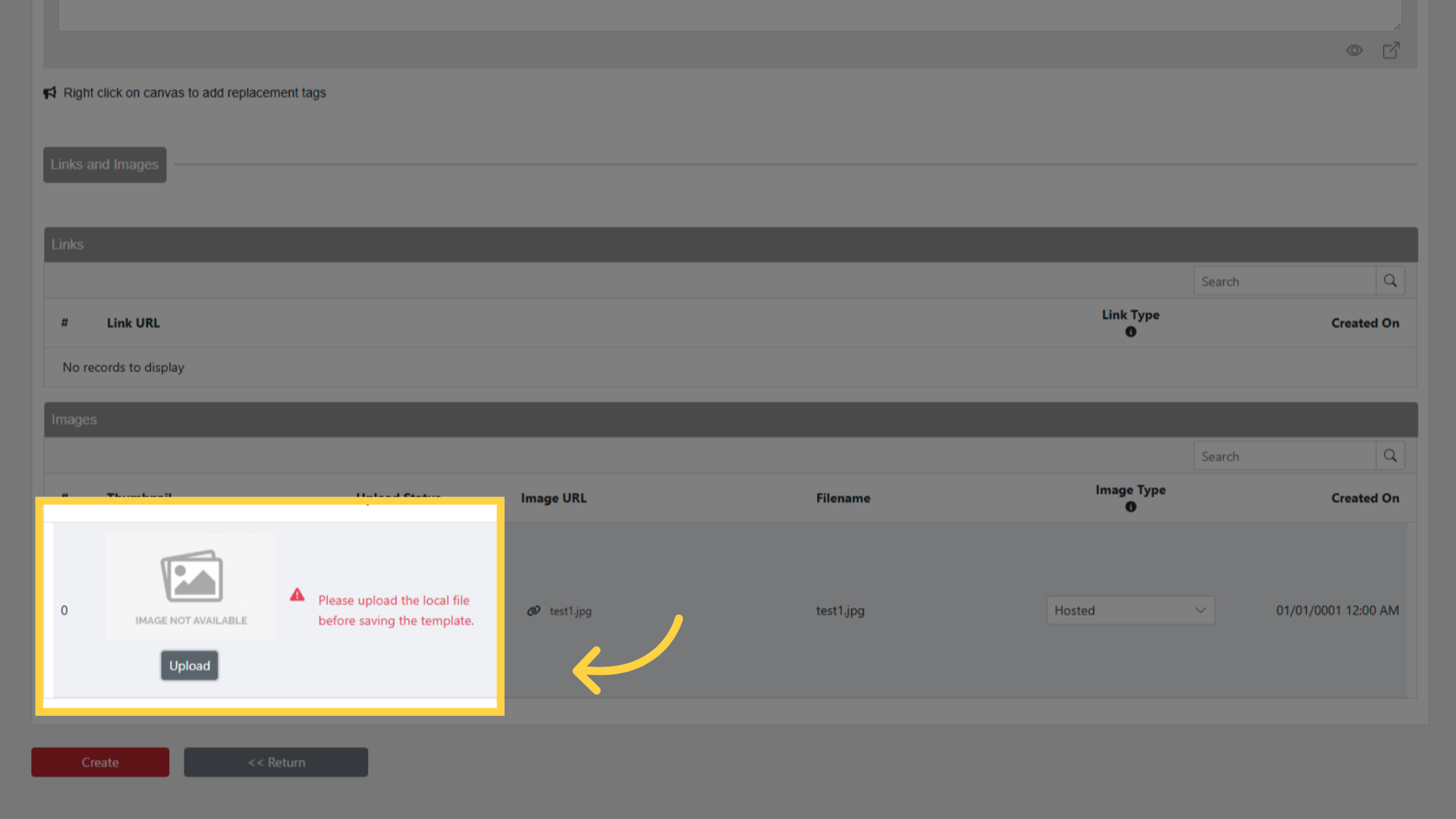Image resolution: width=1456 pixels, height=819 pixels.
Task: Click the Upload button
Action: click(190, 666)
